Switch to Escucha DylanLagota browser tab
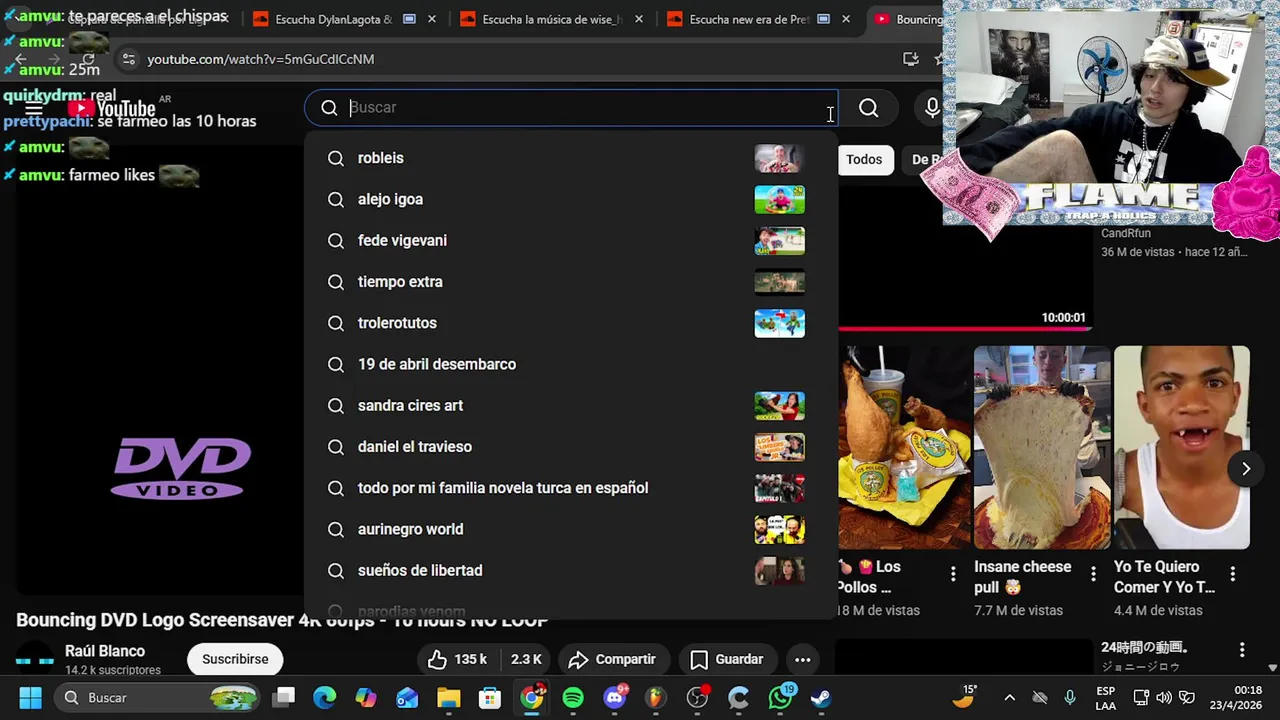Screen dimensions: 1280x720 tap(335, 19)
